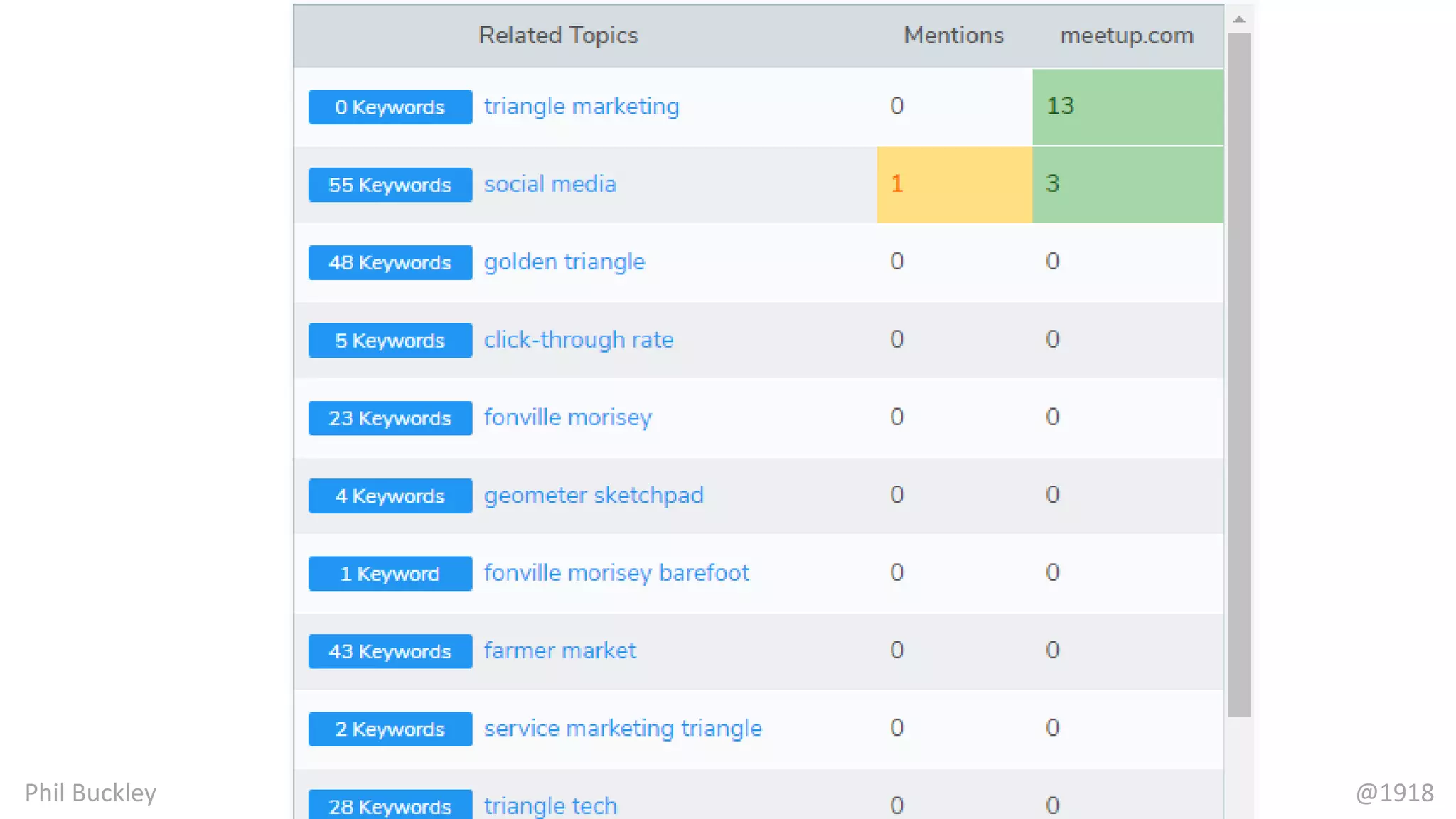Click the 'Mentions' column header
1456x819 pixels.
(x=953, y=36)
